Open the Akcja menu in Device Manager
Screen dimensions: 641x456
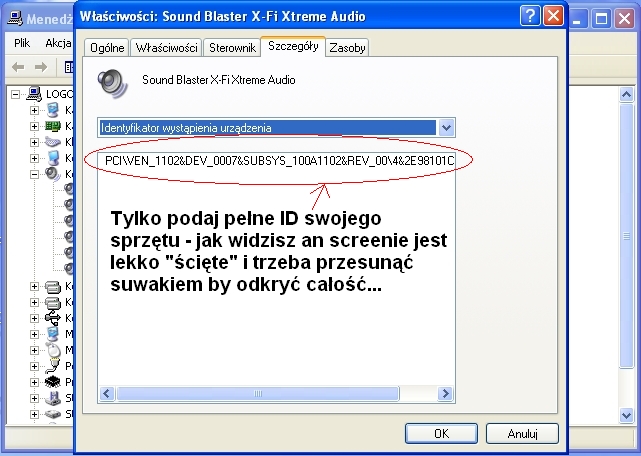click(58, 43)
